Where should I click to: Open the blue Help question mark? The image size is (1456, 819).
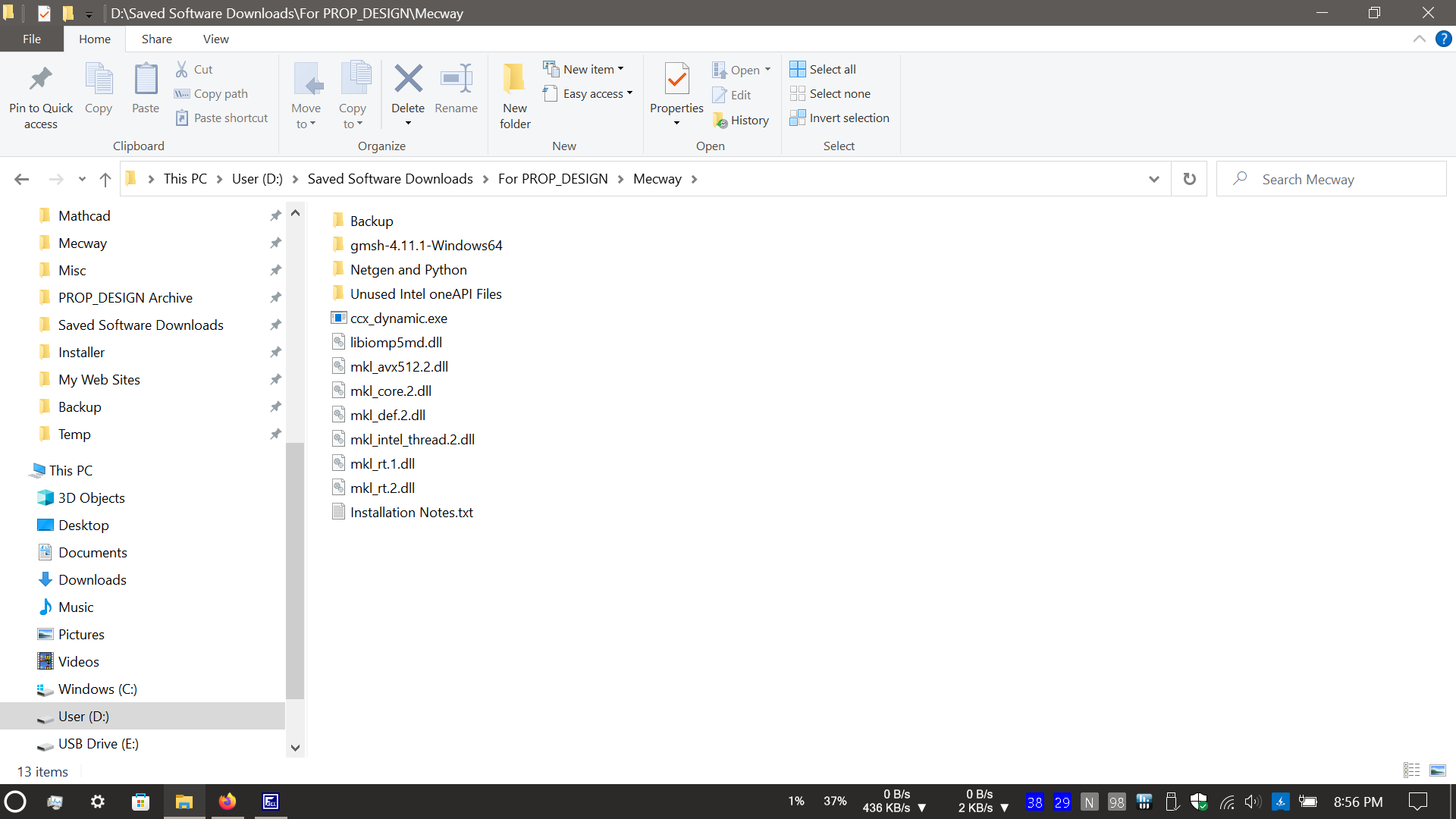click(1444, 39)
